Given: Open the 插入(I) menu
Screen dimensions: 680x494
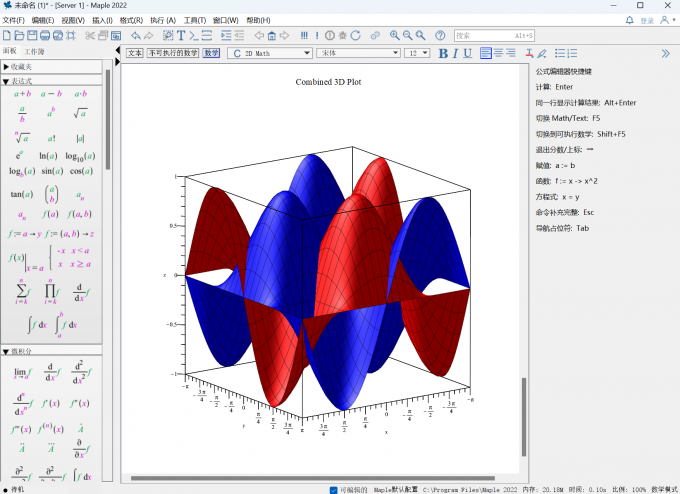Looking at the screenshot, I should tap(102, 20).
